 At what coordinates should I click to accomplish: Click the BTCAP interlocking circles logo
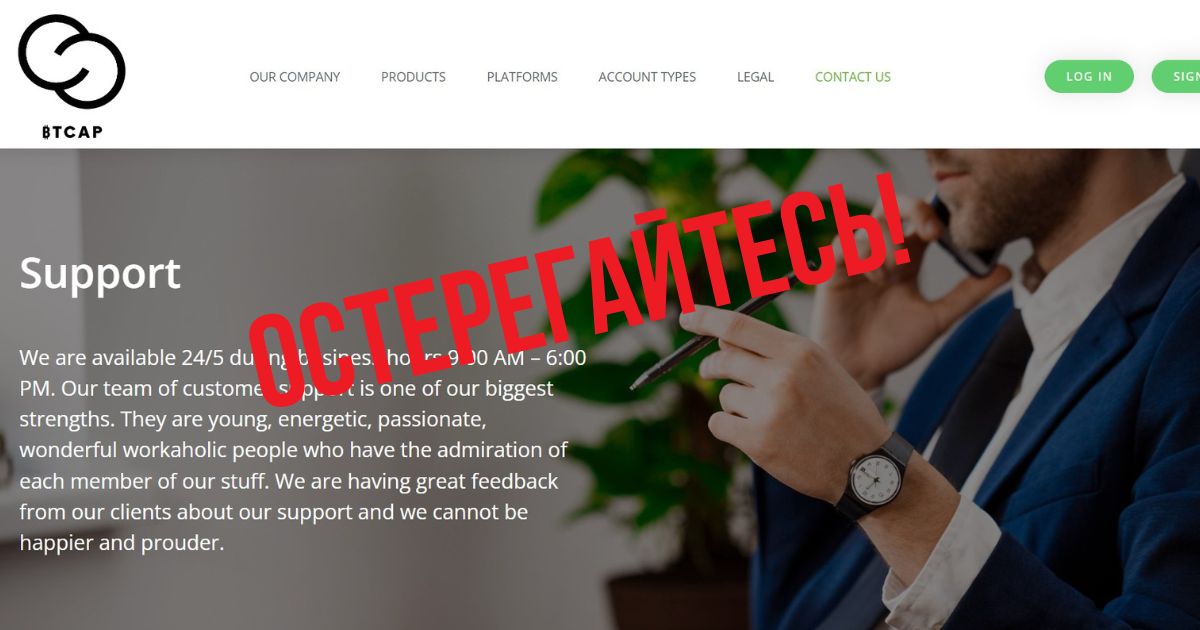click(72, 62)
